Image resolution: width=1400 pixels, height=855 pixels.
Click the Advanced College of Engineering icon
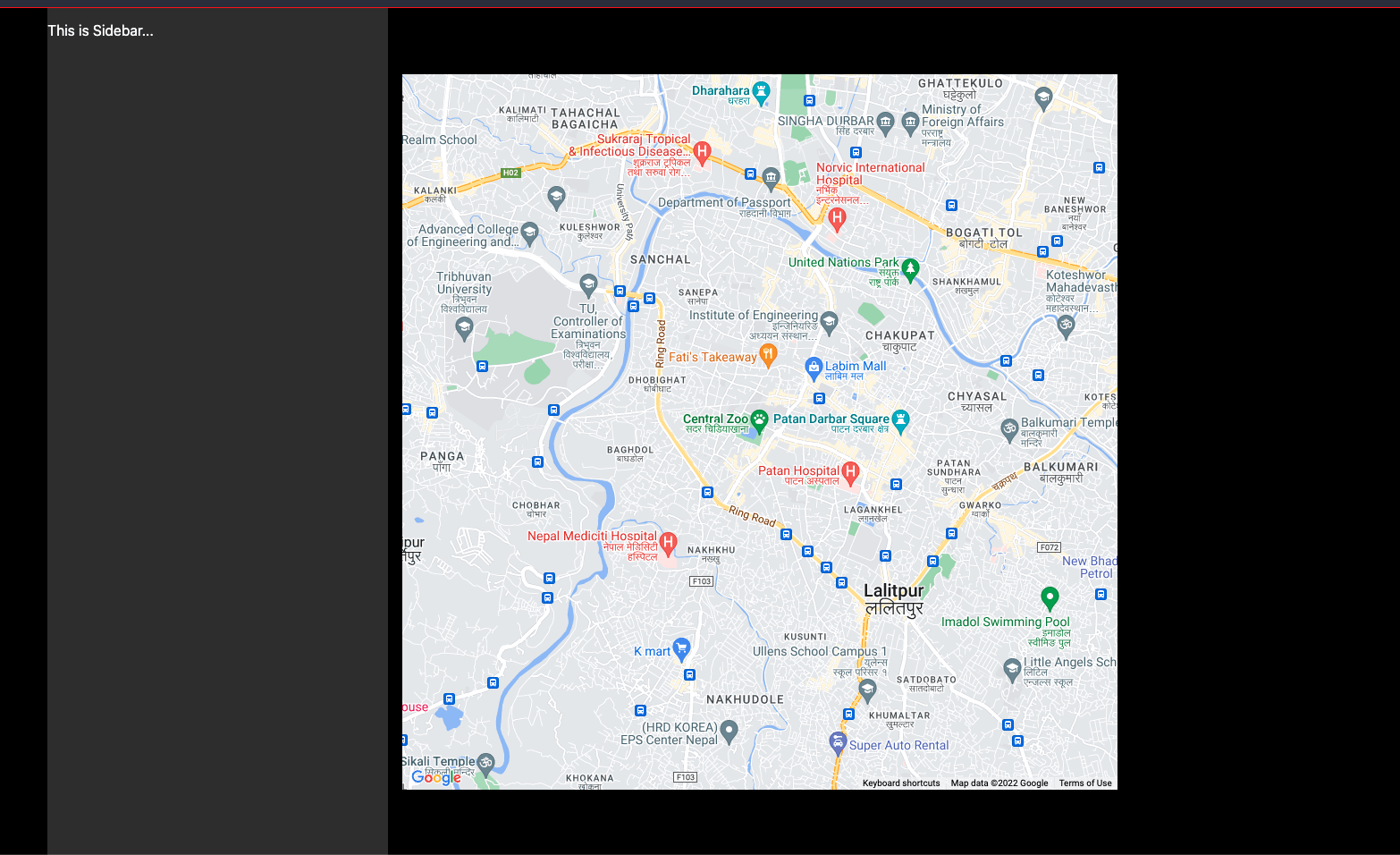(x=529, y=233)
